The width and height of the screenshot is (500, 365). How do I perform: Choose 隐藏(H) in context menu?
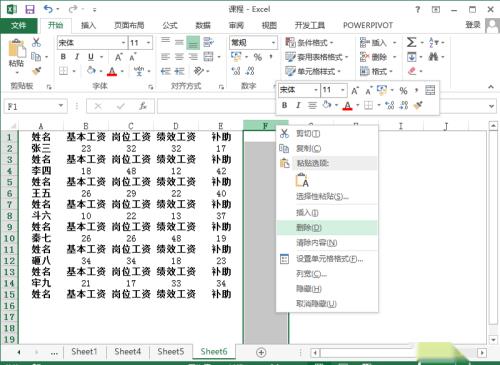(327, 289)
